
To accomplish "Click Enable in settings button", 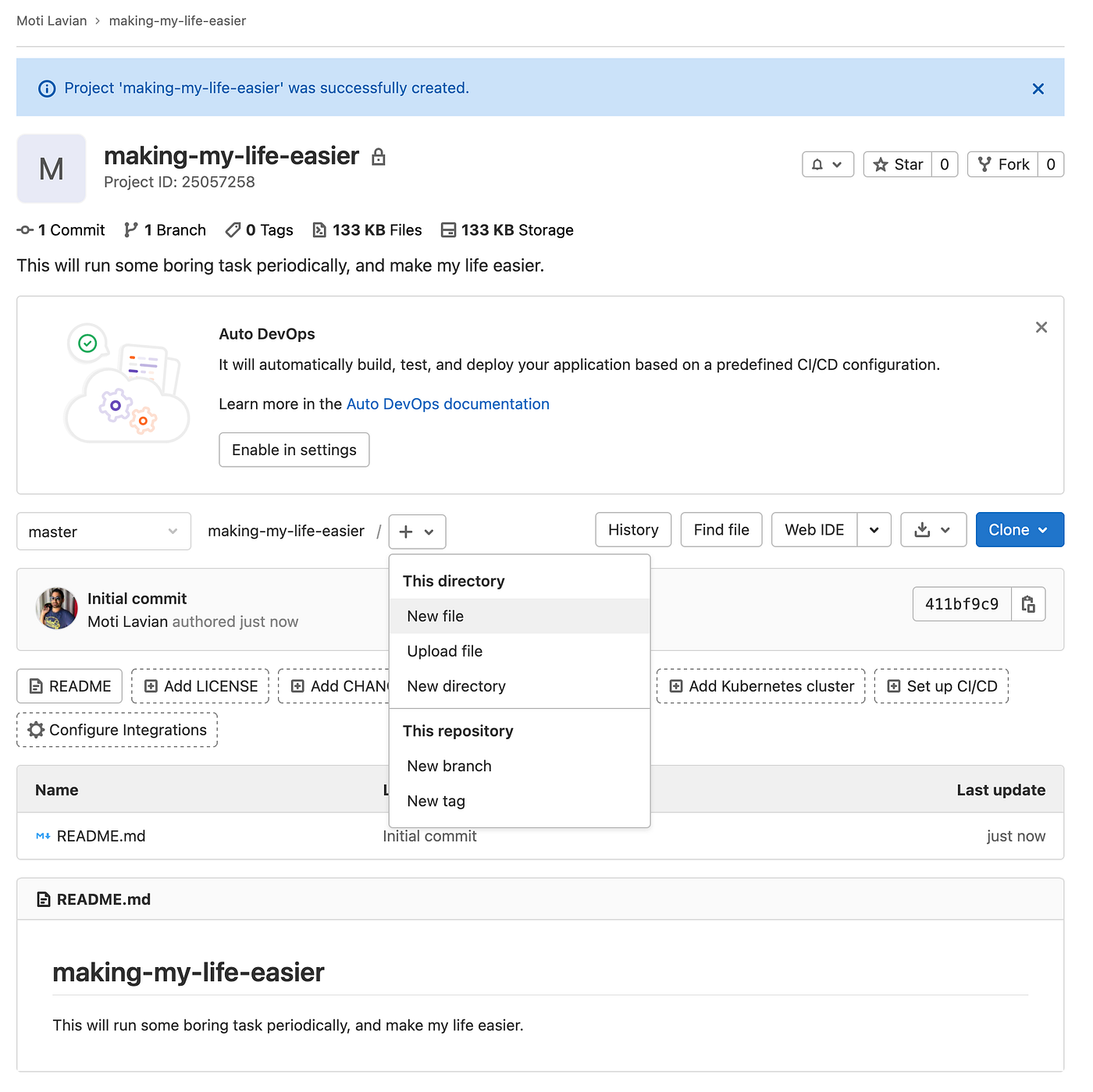I will [294, 450].
